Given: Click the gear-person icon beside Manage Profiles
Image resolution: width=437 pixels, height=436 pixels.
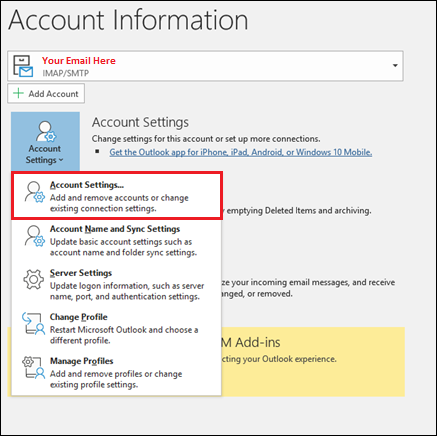Looking at the screenshot, I should [33, 368].
